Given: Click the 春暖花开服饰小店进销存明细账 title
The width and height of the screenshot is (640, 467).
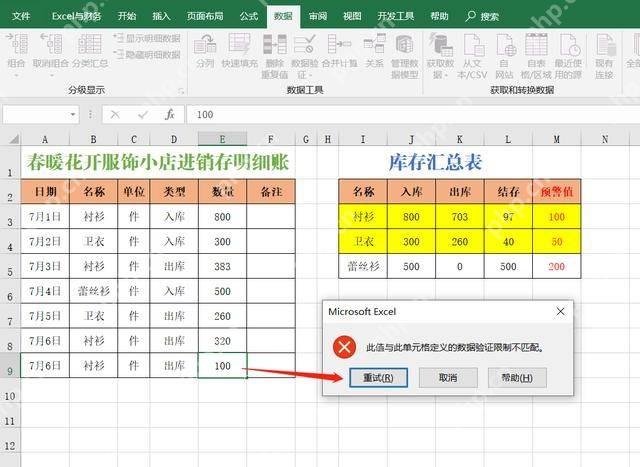Looking at the screenshot, I should [158, 162].
